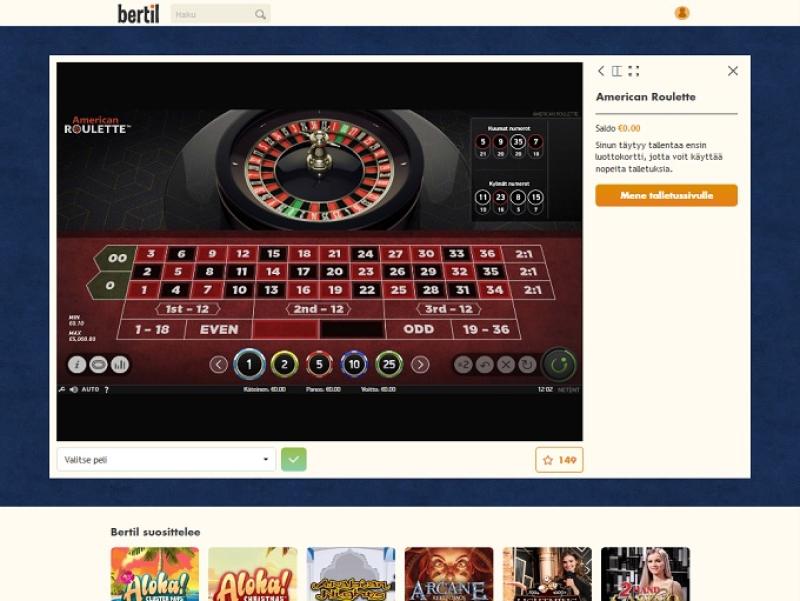Place bet on the EVEN field

[x=219, y=330]
